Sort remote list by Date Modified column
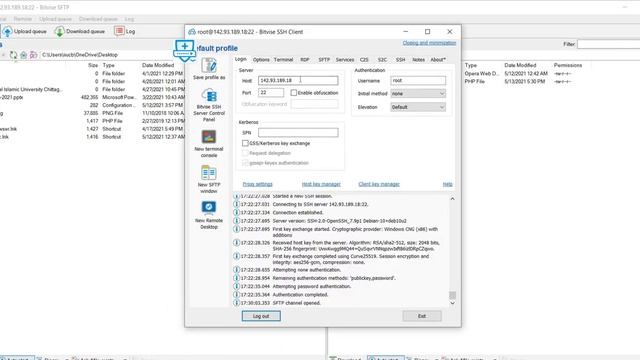 520,65
